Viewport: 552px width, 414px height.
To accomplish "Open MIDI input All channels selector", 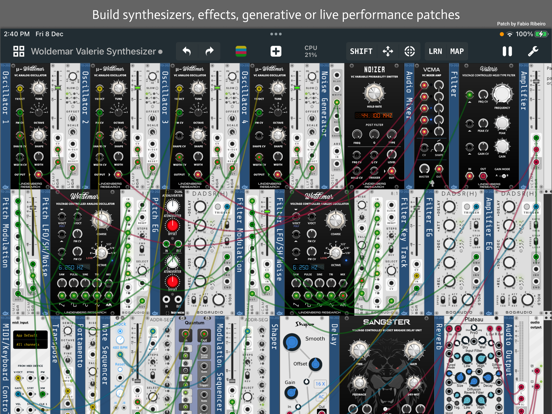I will 30,344.
